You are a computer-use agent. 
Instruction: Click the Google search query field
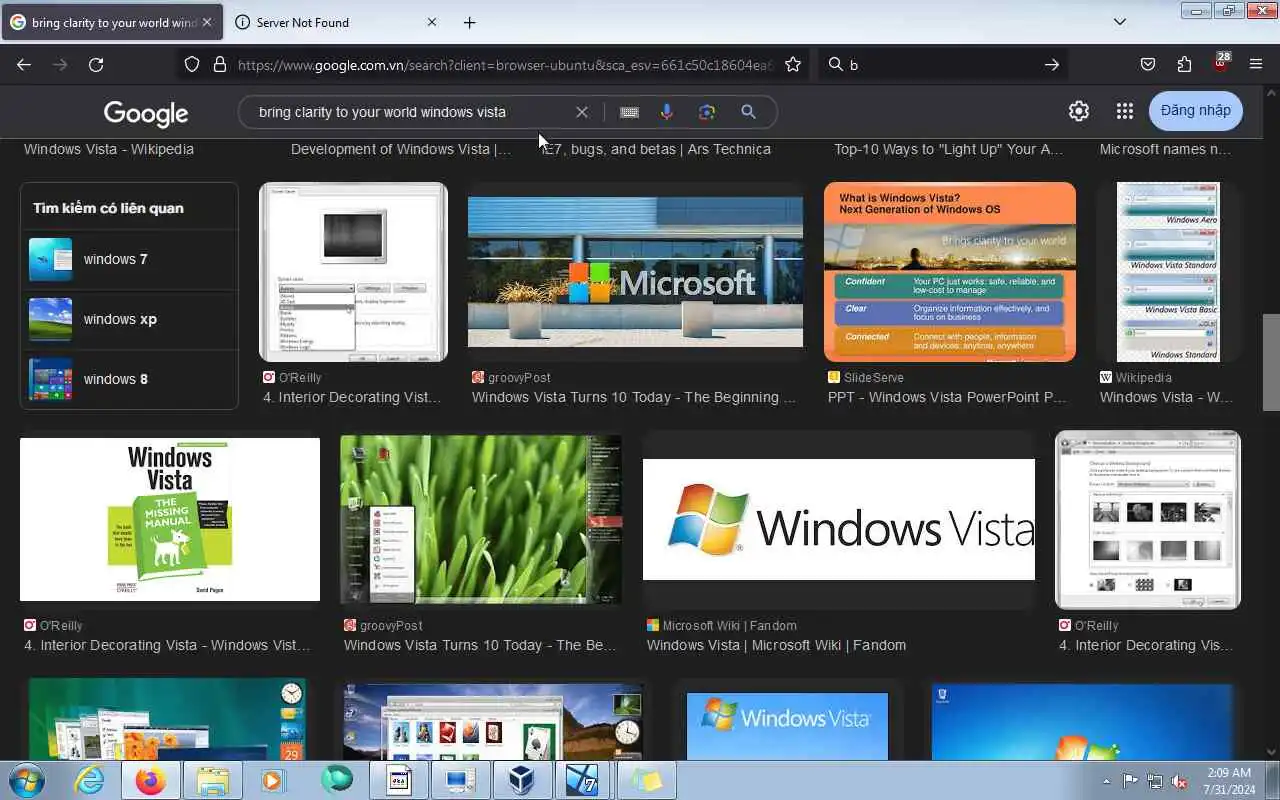(x=410, y=112)
